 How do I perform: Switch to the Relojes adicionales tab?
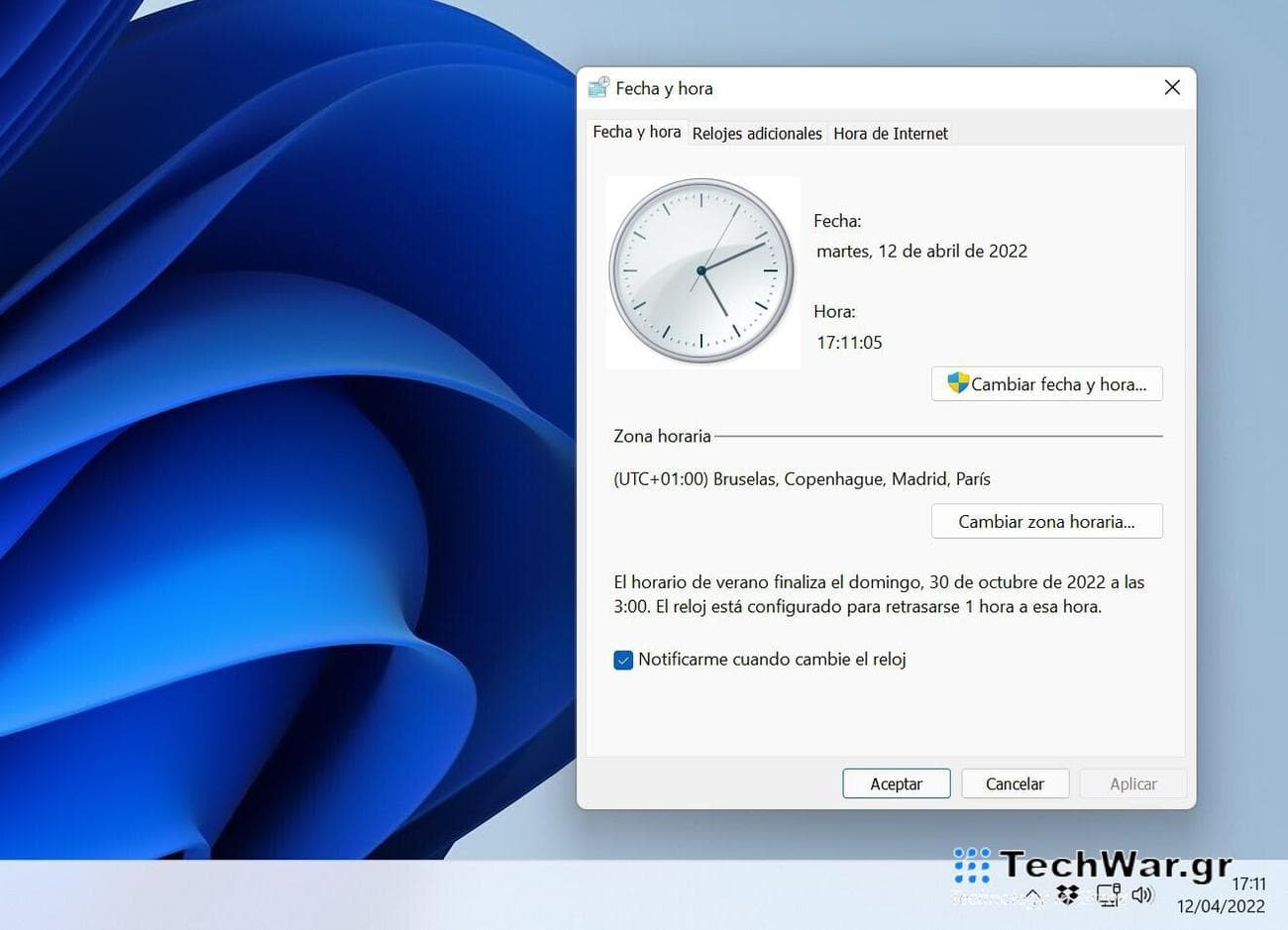tap(757, 133)
